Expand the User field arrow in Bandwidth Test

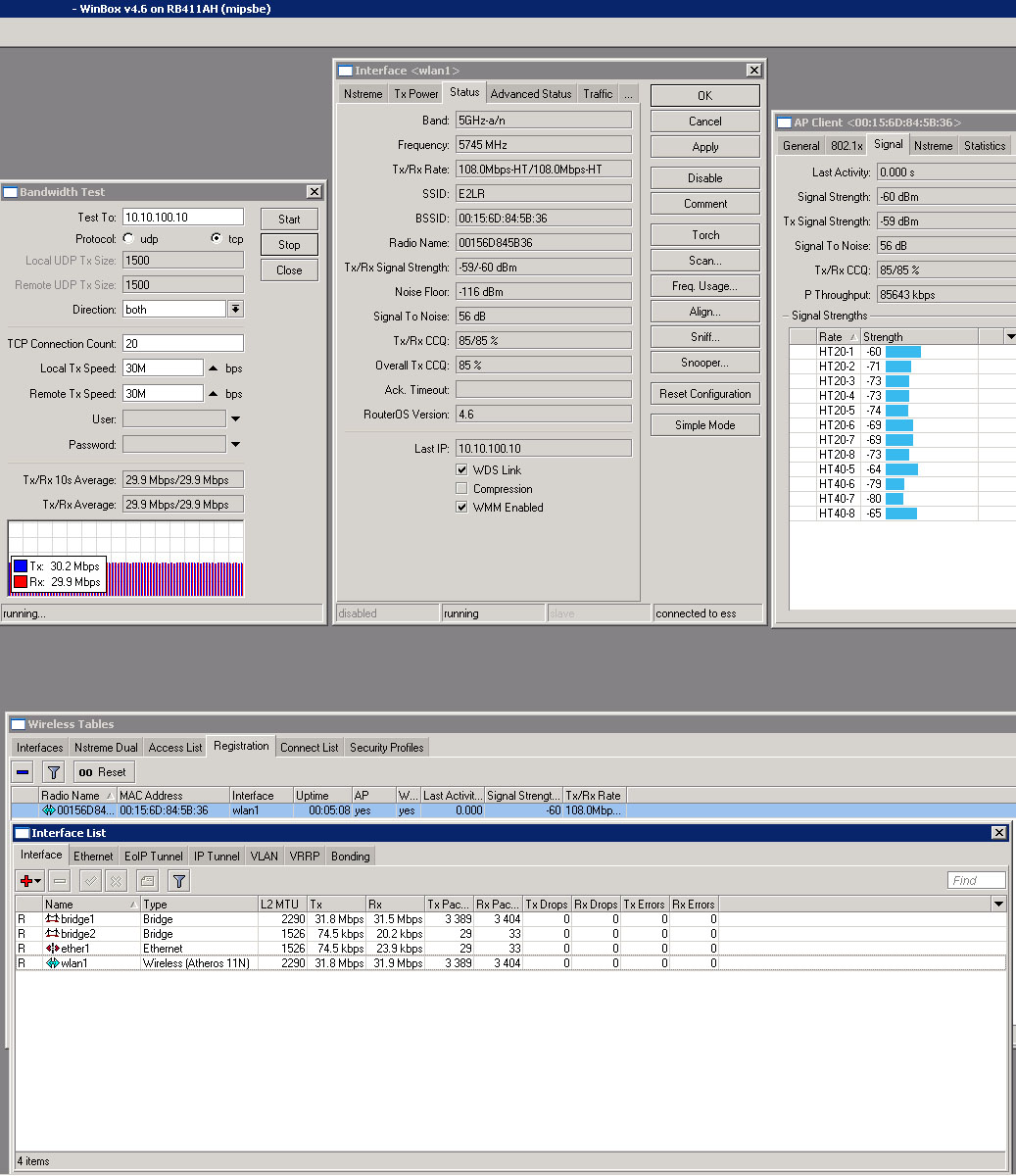point(235,419)
